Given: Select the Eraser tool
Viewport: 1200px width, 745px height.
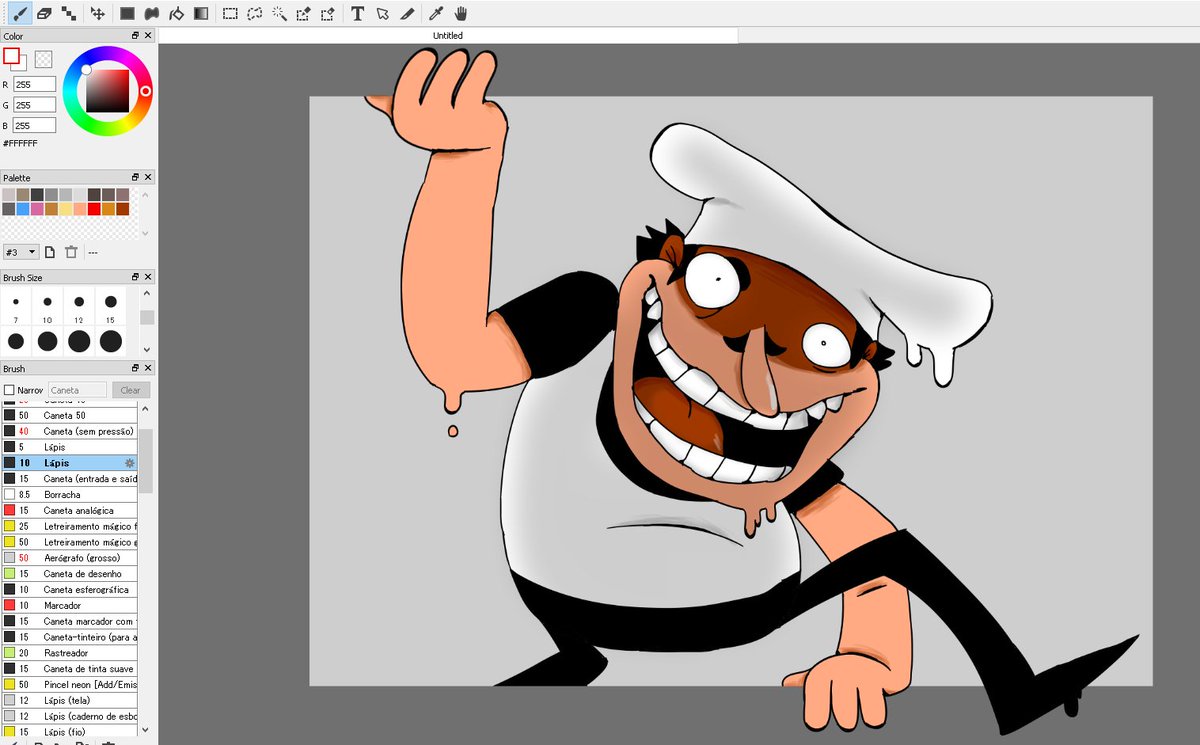Looking at the screenshot, I should point(44,13).
